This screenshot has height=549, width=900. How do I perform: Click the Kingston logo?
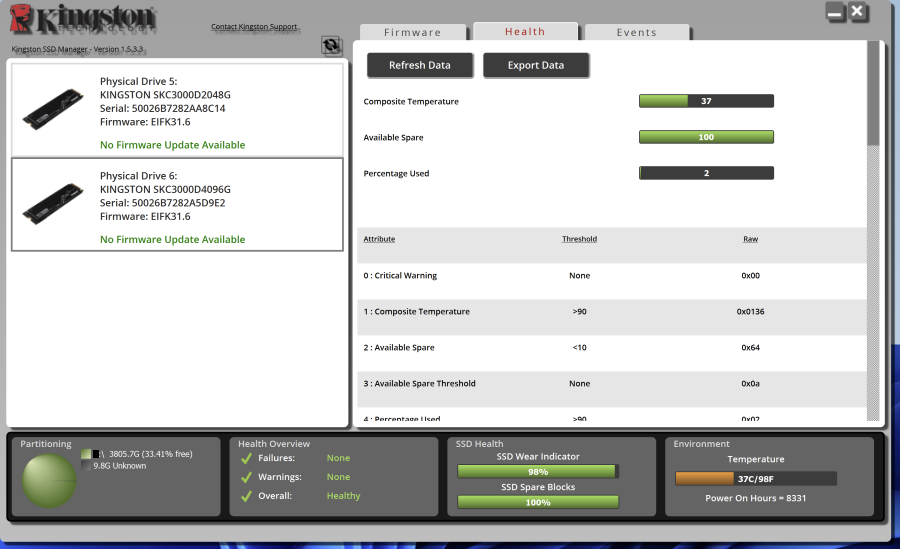tap(82, 19)
